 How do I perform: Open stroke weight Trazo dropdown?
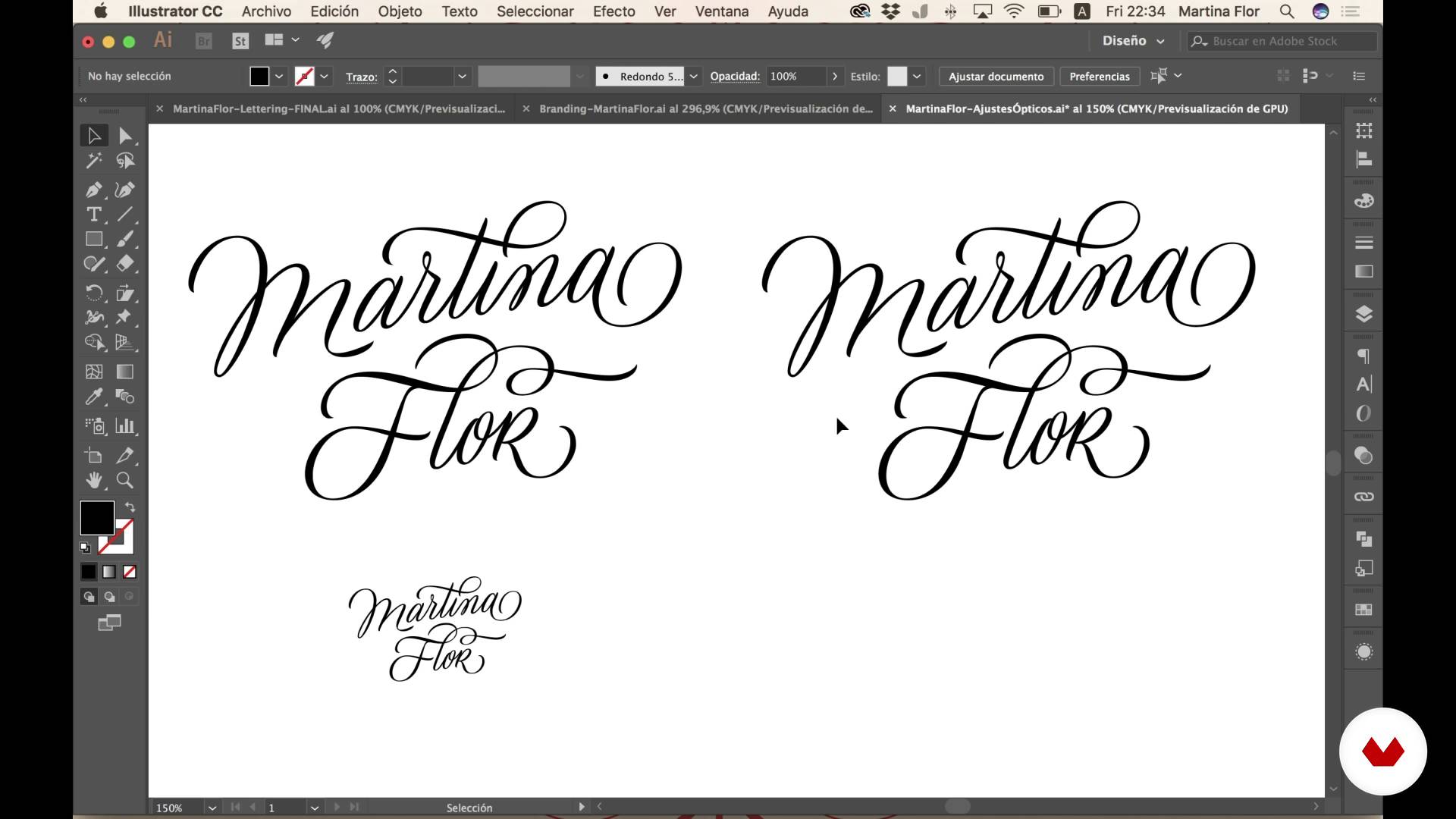pos(461,77)
